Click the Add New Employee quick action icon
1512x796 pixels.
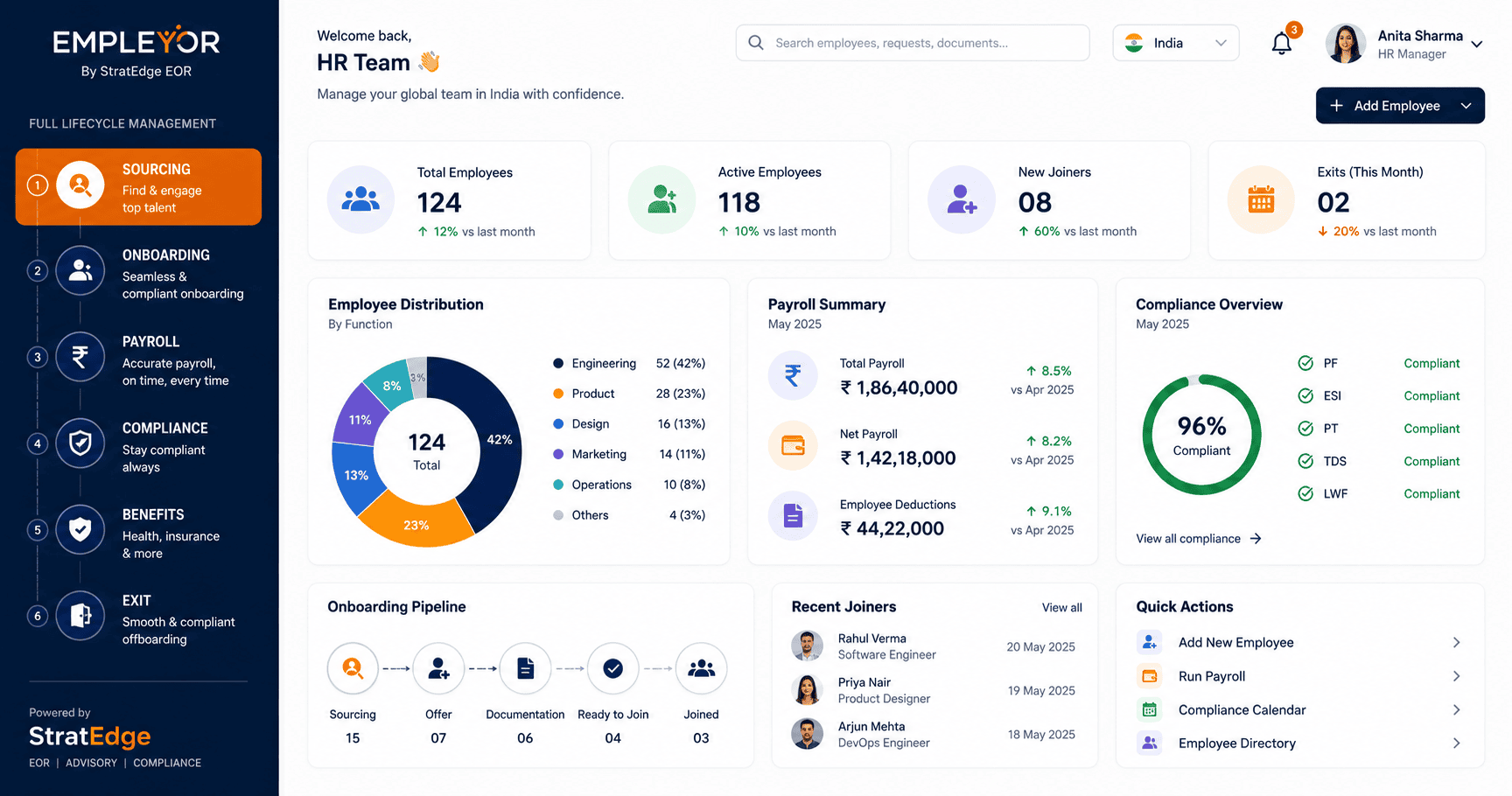click(x=1150, y=642)
